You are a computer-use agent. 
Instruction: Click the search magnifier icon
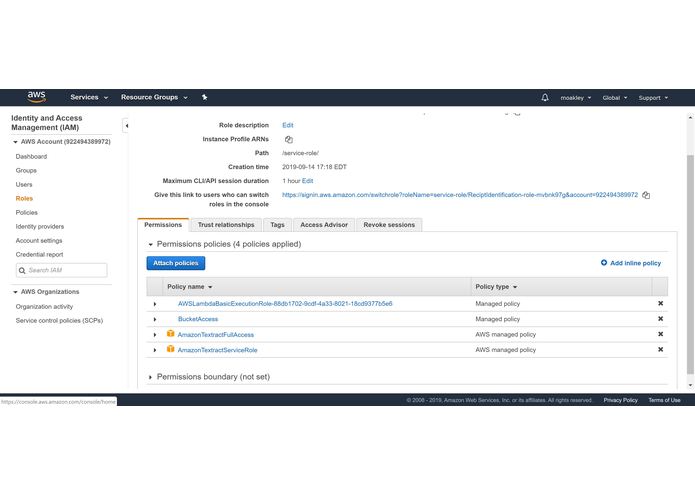coord(22,270)
